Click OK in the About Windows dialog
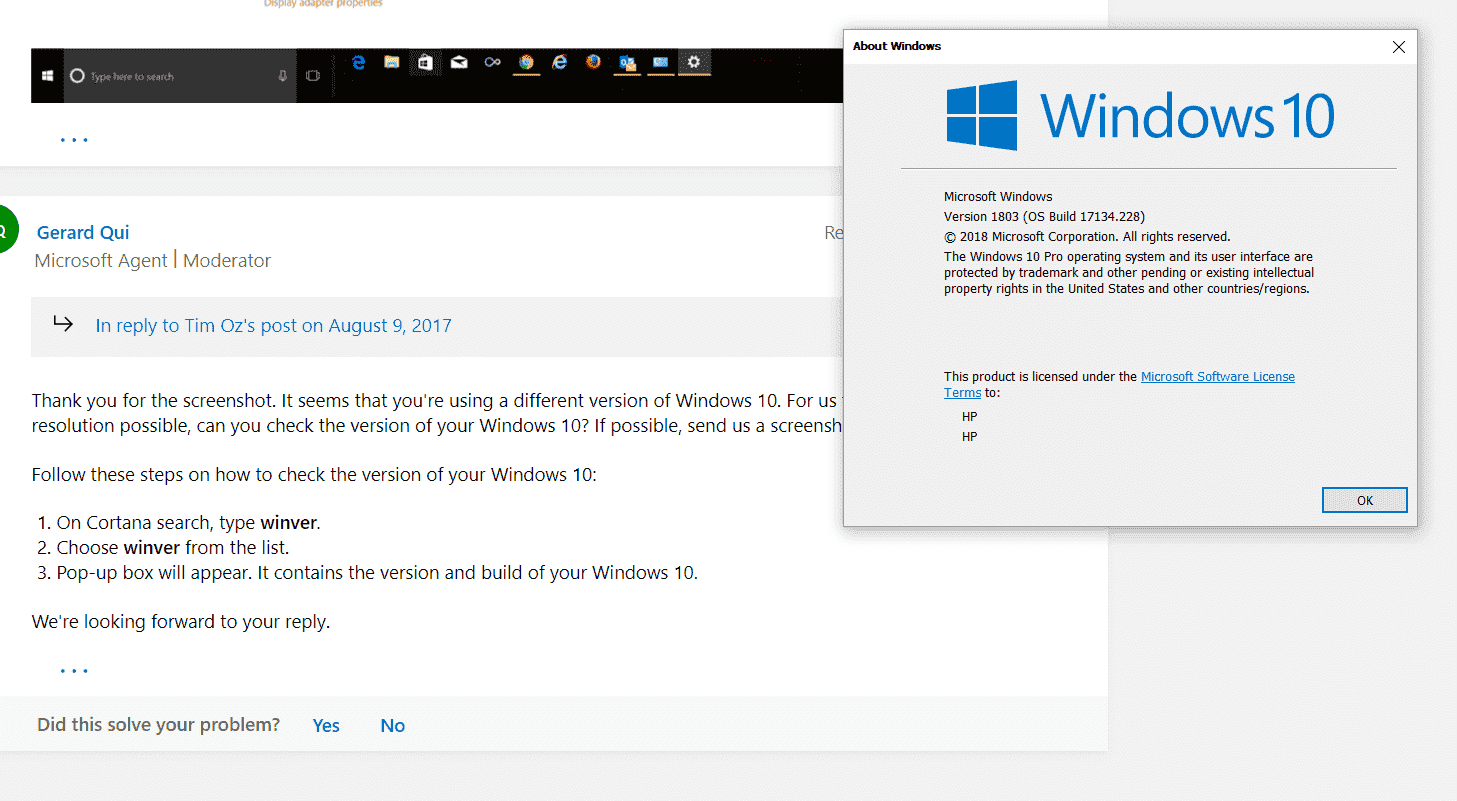Image resolution: width=1457 pixels, height=801 pixels. click(x=1364, y=500)
